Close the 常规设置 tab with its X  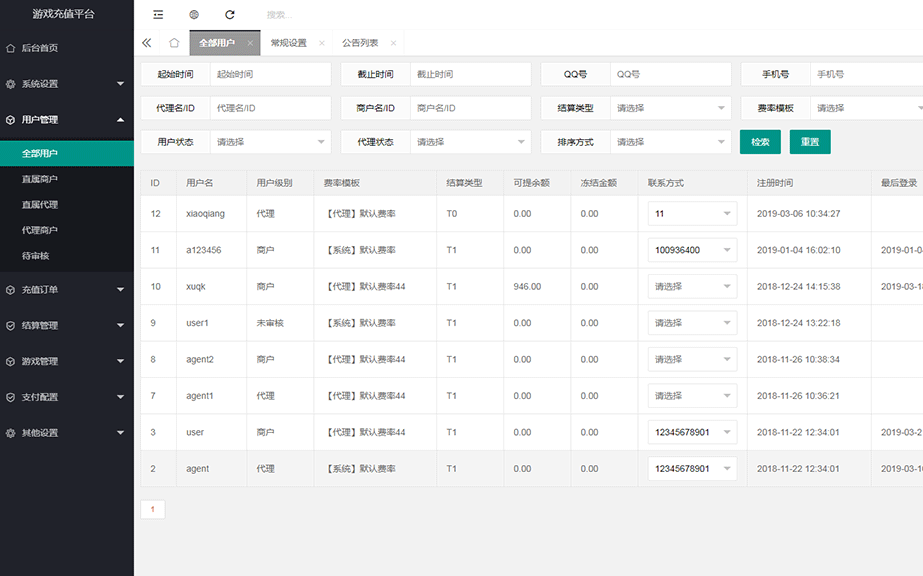321,43
